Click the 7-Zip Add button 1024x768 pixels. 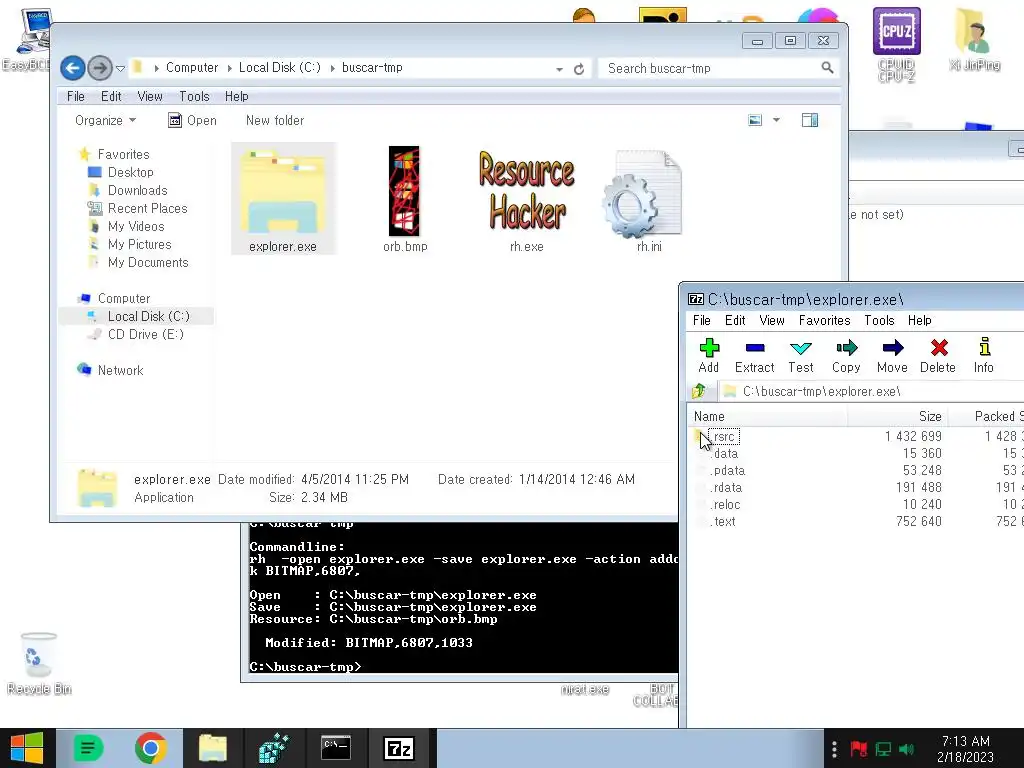pos(709,356)
